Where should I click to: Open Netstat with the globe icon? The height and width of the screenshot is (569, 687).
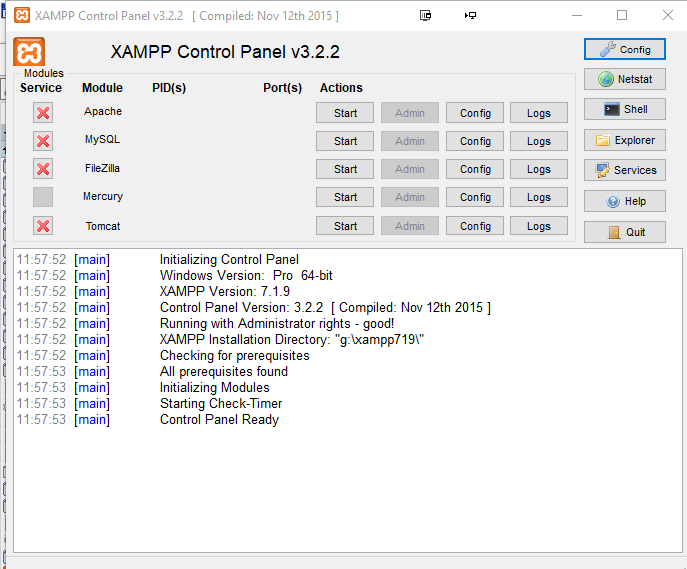(x=625, y=79)
